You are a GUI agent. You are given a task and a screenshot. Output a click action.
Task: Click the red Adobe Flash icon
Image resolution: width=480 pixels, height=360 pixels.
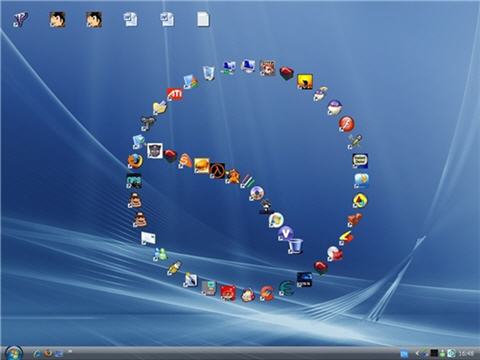click(346, 124)
